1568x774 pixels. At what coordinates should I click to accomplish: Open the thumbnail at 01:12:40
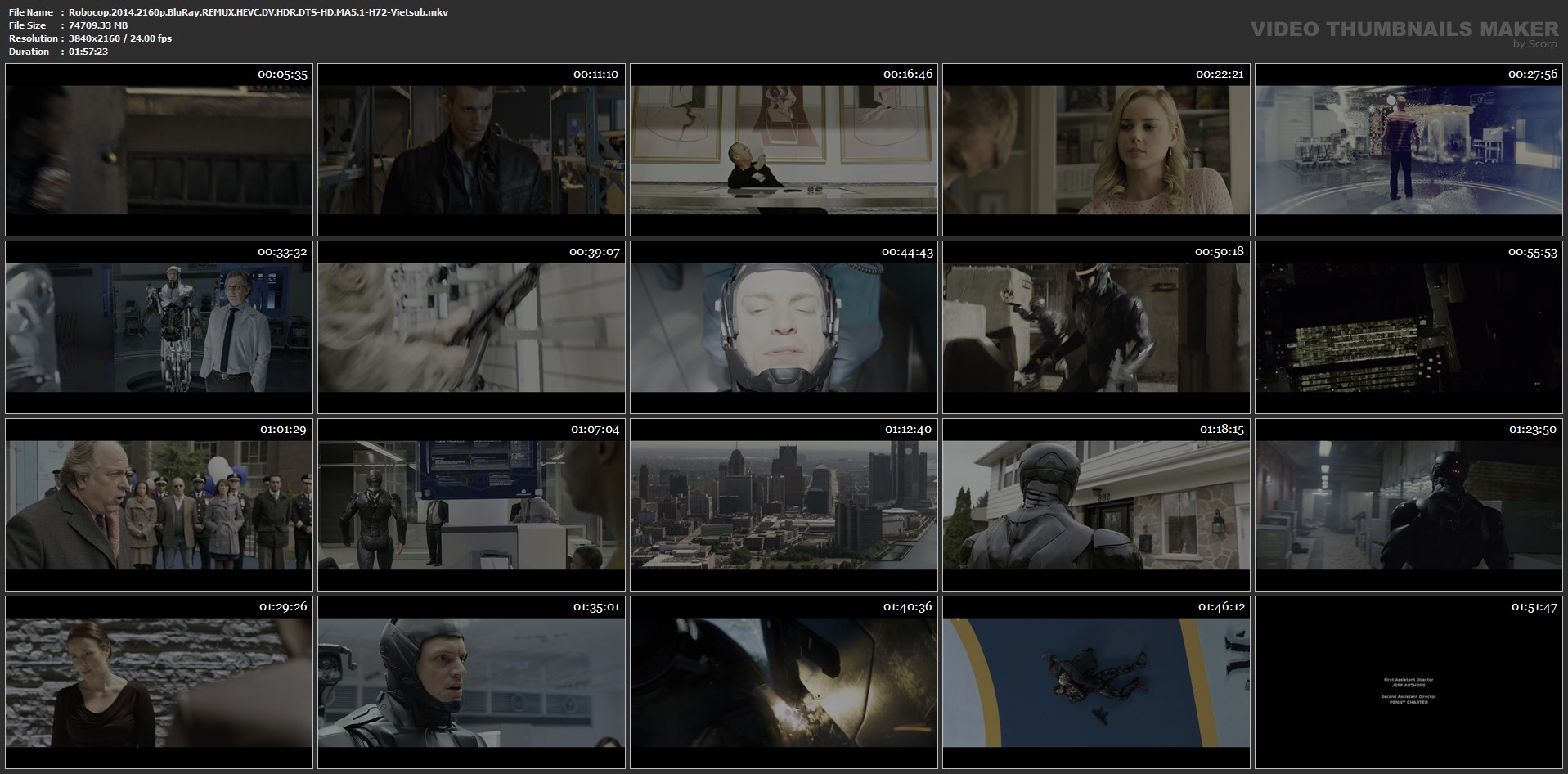tap(784, 505)
